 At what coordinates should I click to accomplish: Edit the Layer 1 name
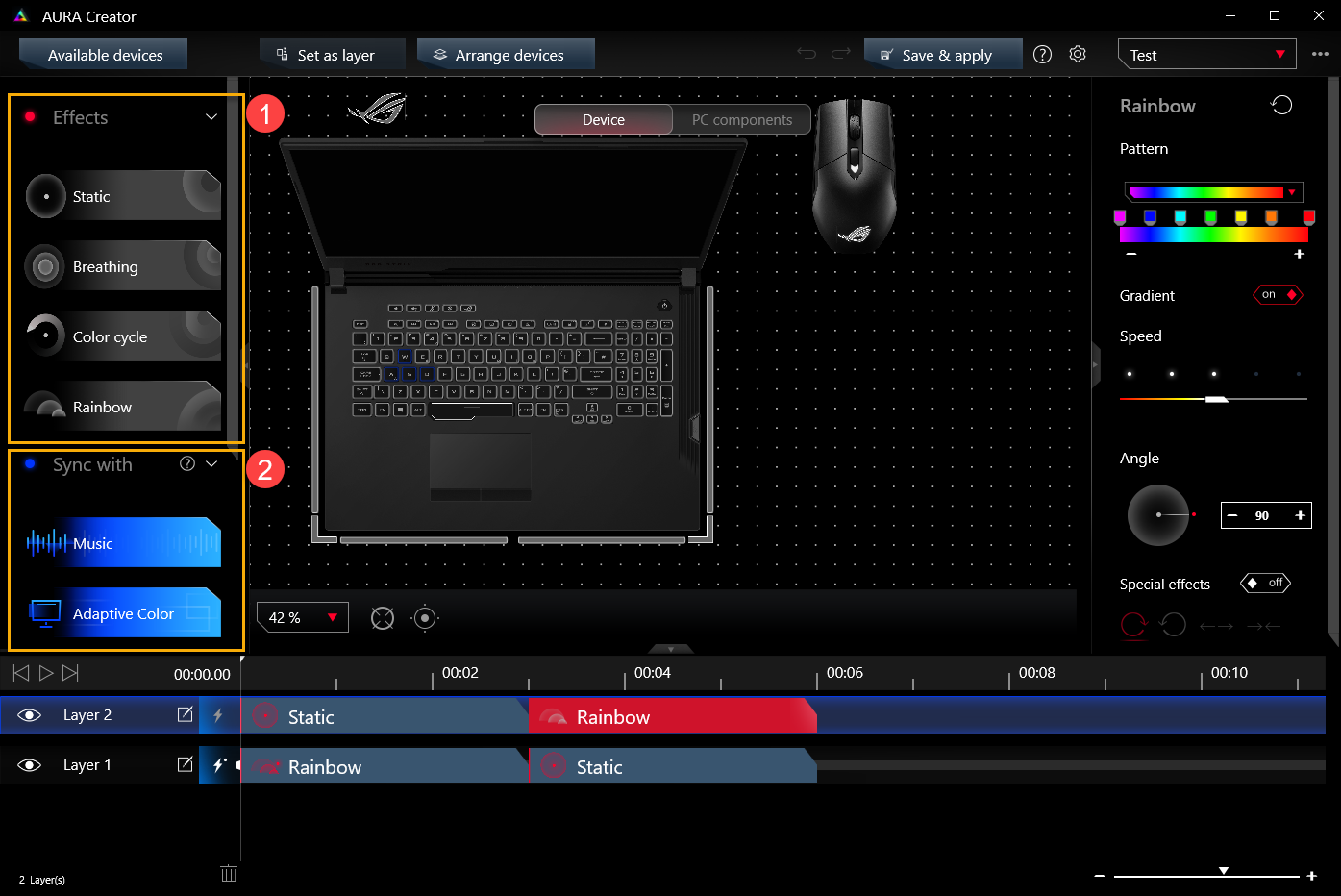[x=185, y=764]
